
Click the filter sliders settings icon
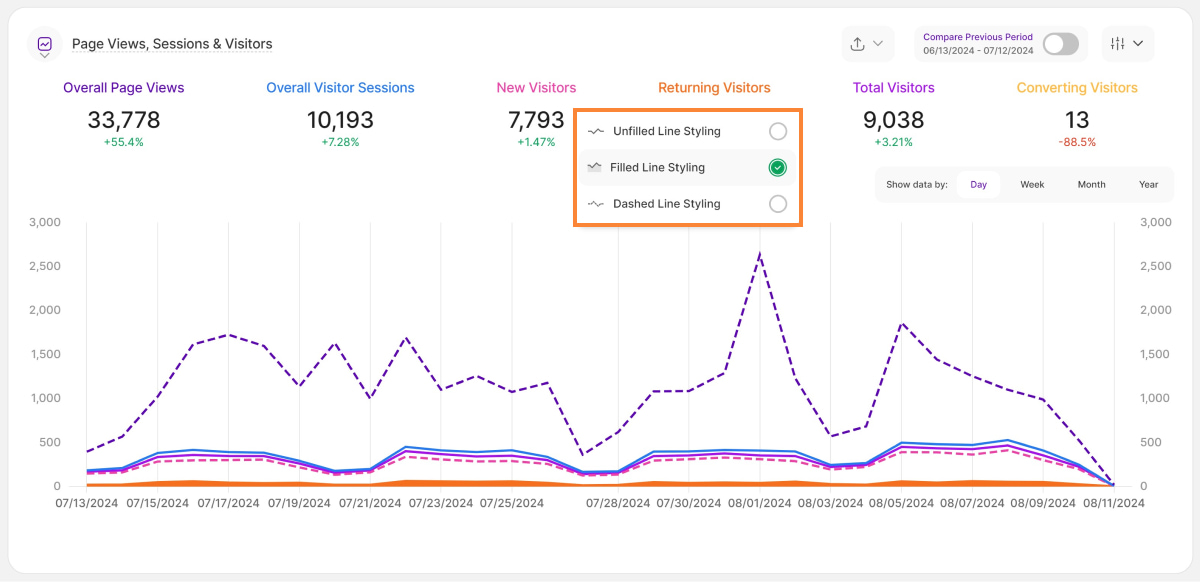point(1118,44)
